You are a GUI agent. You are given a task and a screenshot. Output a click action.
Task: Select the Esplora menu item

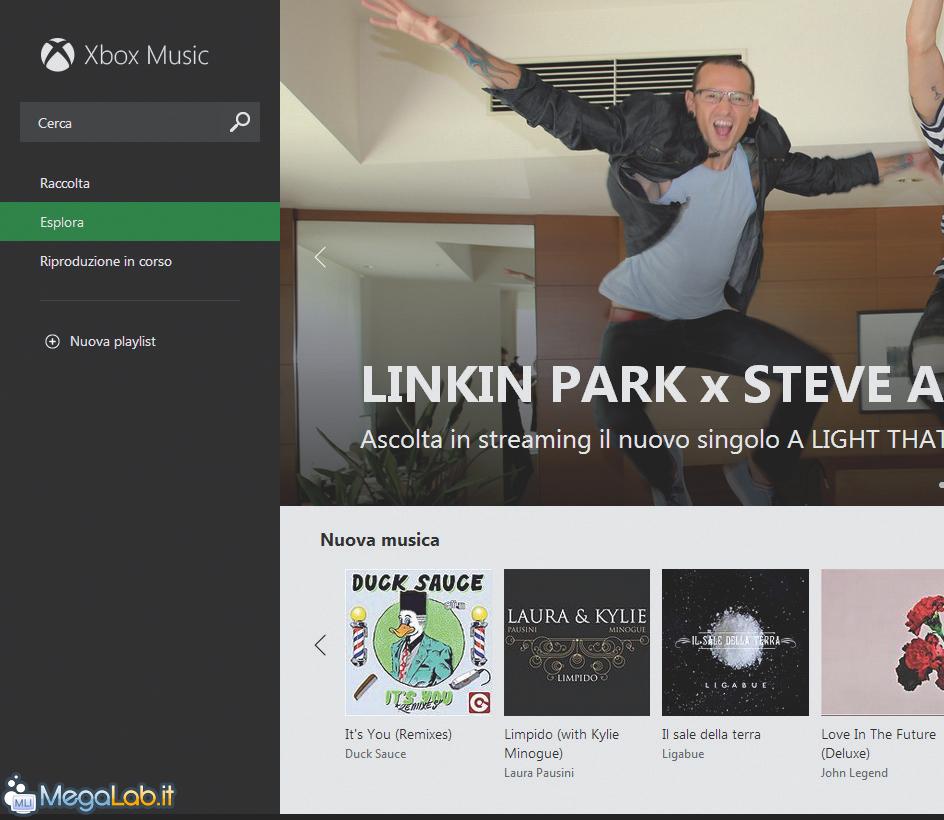tap(140, 222)
